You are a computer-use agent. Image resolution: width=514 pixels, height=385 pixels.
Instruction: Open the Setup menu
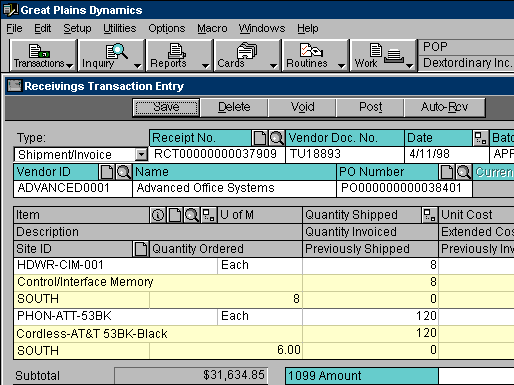(x=77, y=29)
